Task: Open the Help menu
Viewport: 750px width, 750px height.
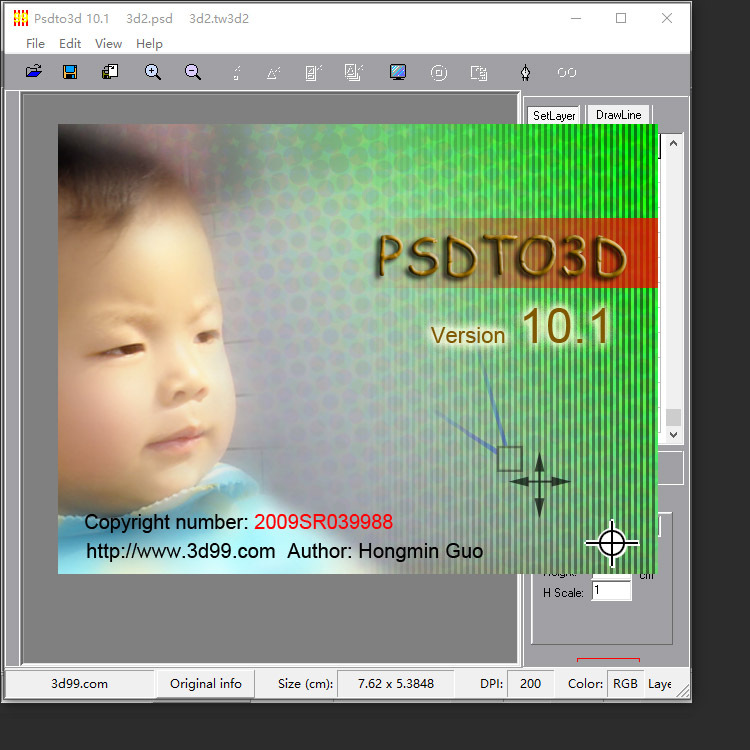Action: coord(149,44)
